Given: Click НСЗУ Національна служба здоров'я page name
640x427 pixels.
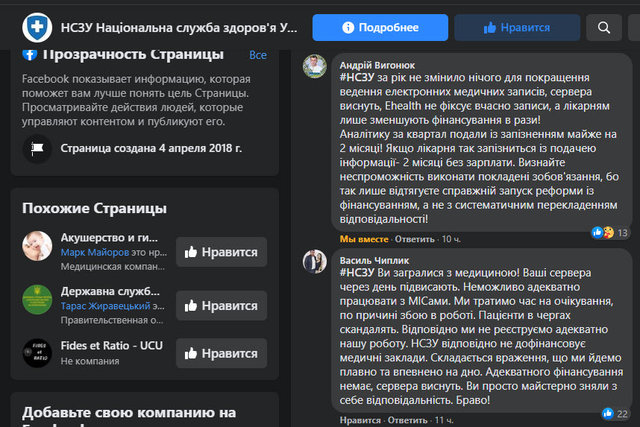Looking at the screenshot, I should (179, 28).
